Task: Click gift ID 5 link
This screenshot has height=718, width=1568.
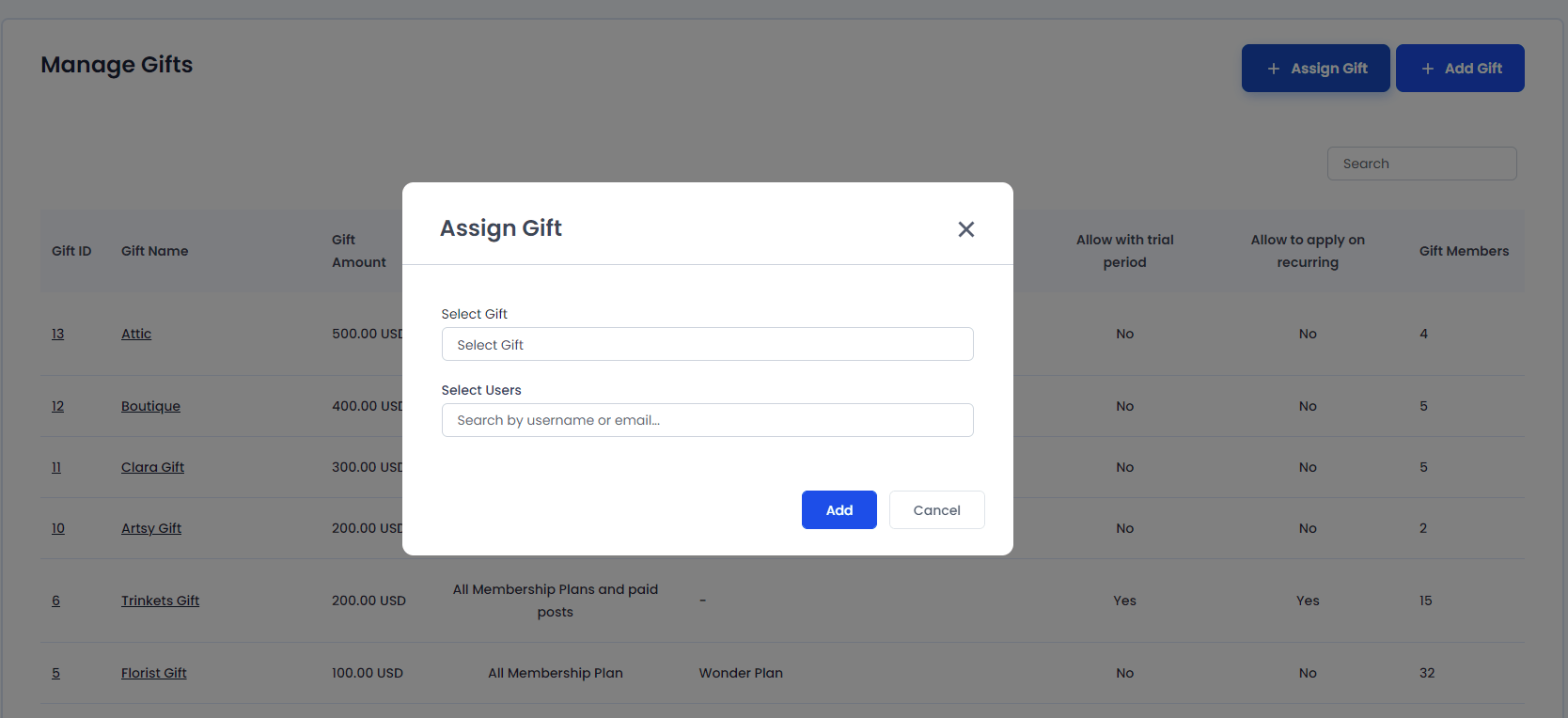Action: [x=55, y=673]
